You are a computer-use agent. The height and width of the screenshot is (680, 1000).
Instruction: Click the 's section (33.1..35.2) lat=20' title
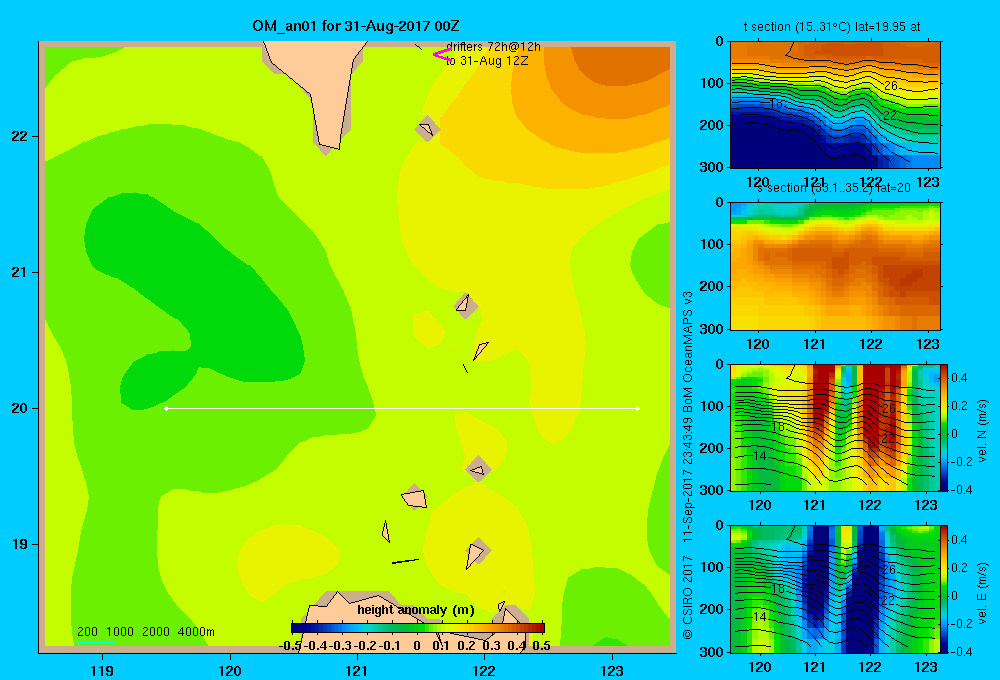[x=833, y=188]
